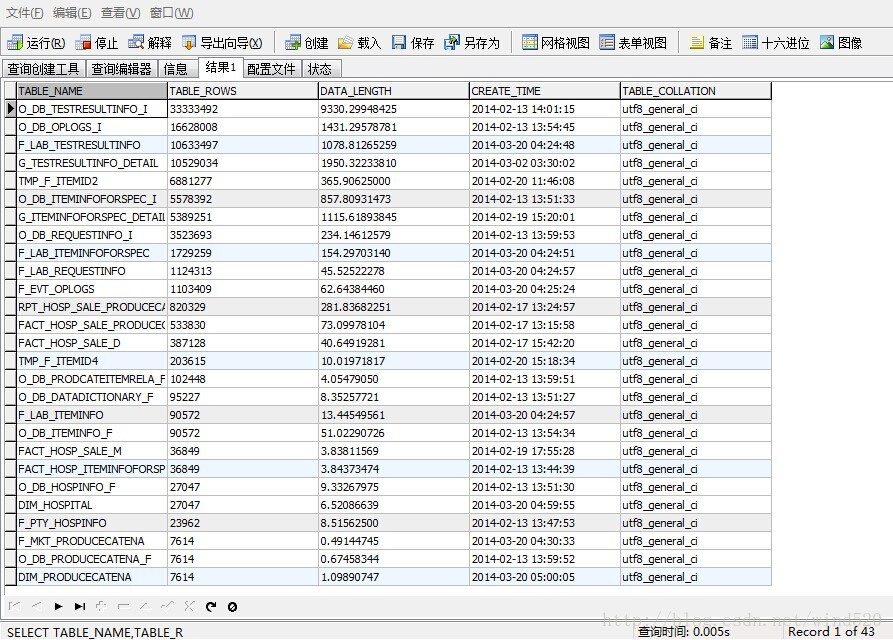The height and width of the screenshot is (640, 893).
Task: Select the O_DB_OPLOGS_I table name cell
Action: [x=92, y=127]
